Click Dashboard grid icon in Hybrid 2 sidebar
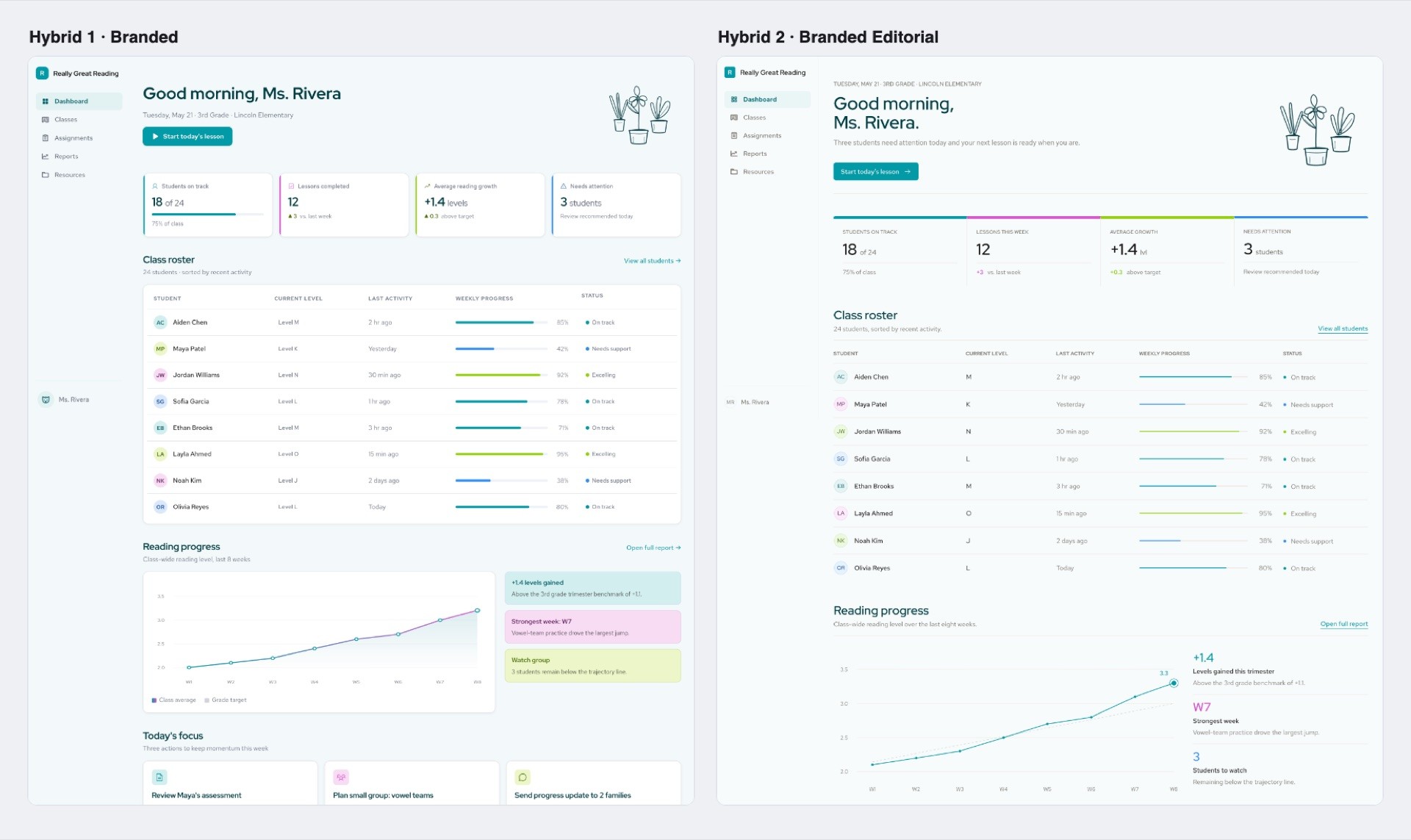 click(734, 99)
